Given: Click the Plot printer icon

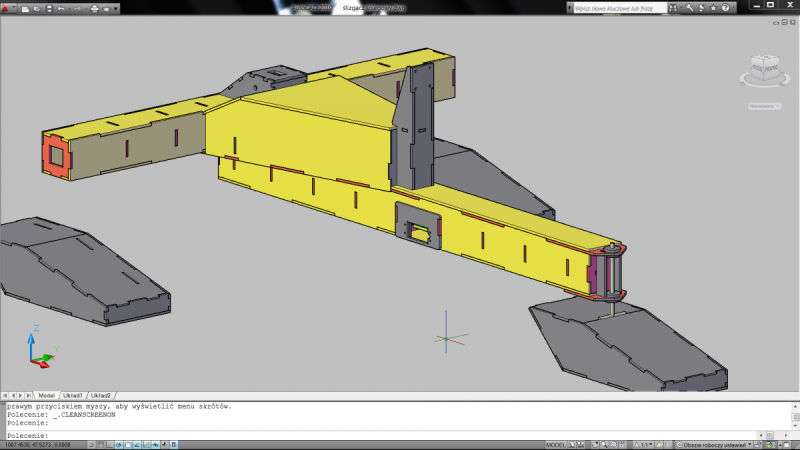Looking at the screenshot, I should click(94, 8).
